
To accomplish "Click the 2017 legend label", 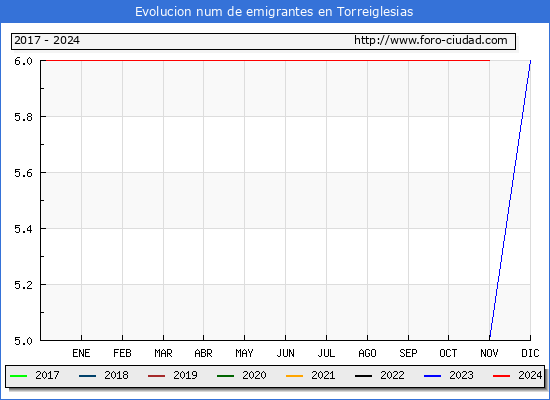I will (47, 375).
